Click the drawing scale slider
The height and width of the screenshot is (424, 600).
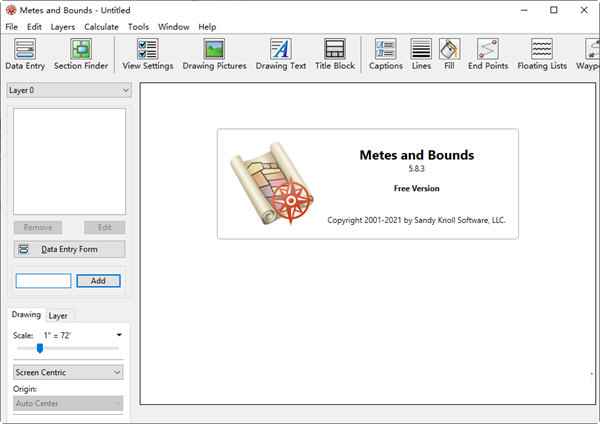[40, 348]
